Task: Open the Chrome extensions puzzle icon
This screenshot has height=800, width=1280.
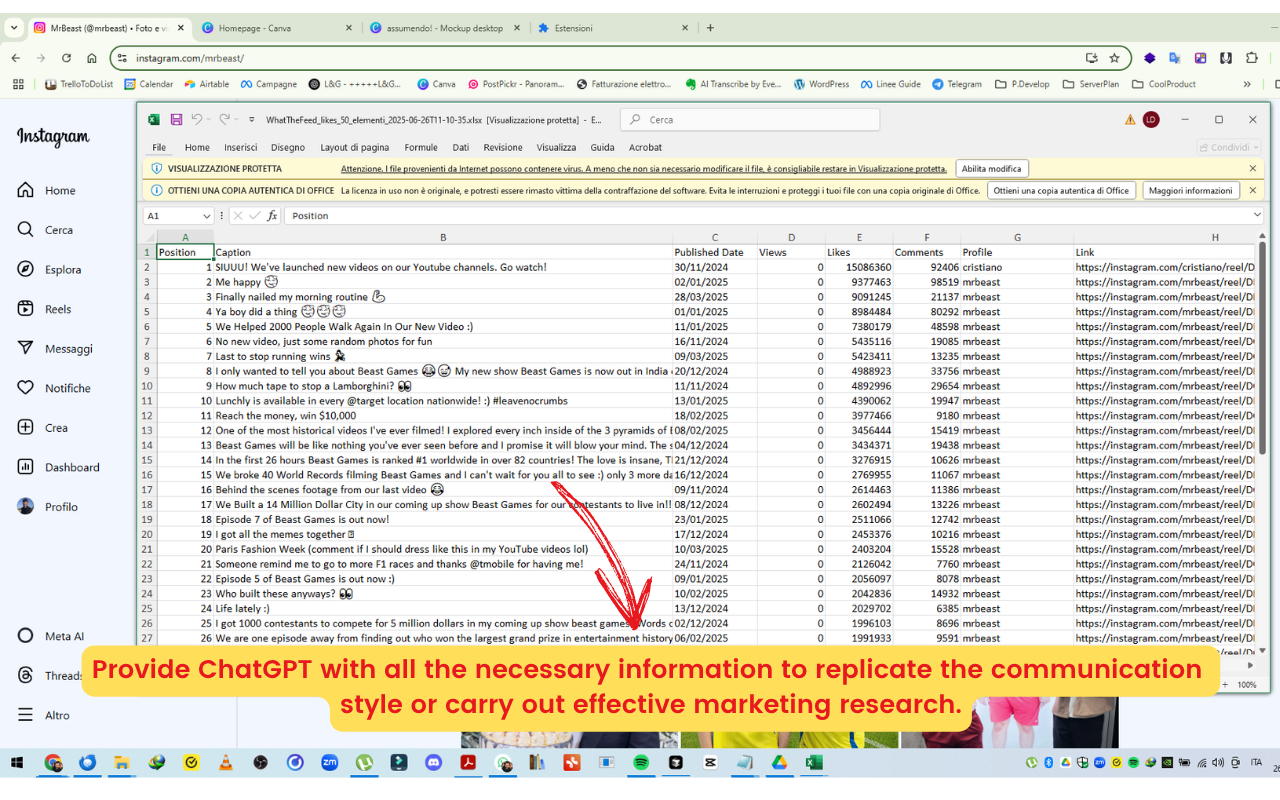Action: point(1251,58)
